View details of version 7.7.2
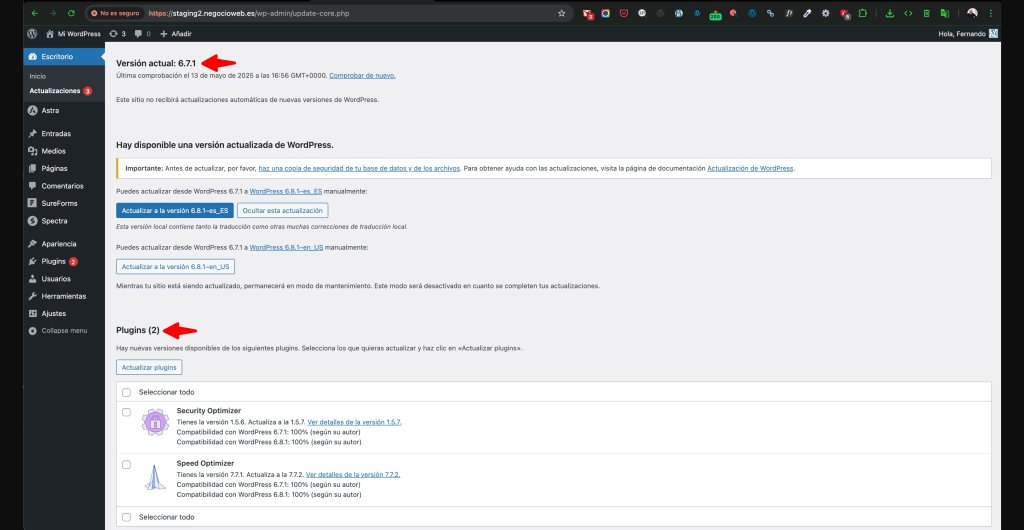The width and height of the screenshot is (1024, 530). (353, 475)
